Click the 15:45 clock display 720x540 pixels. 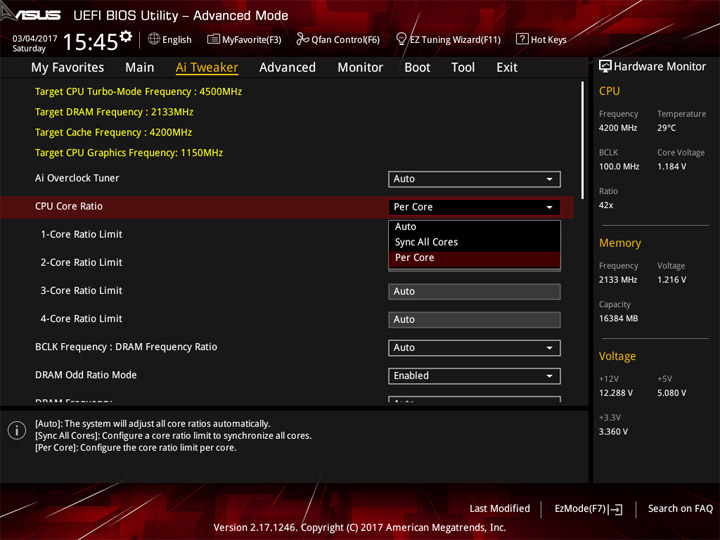(x=90, y=42)
